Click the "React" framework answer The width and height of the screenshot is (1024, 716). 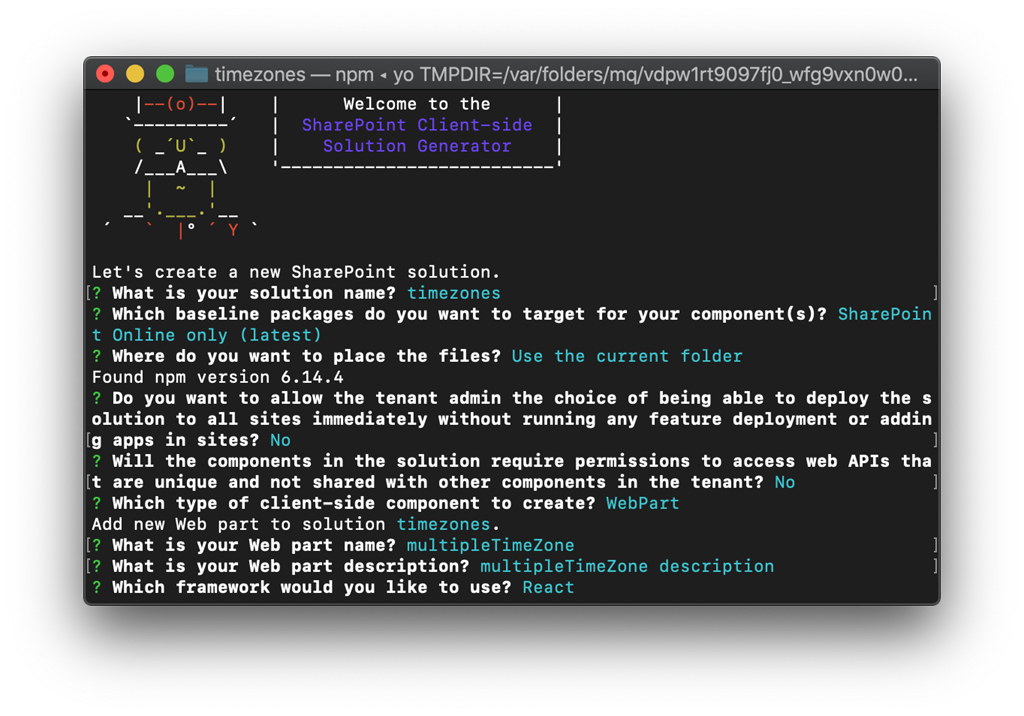[548, 587]
